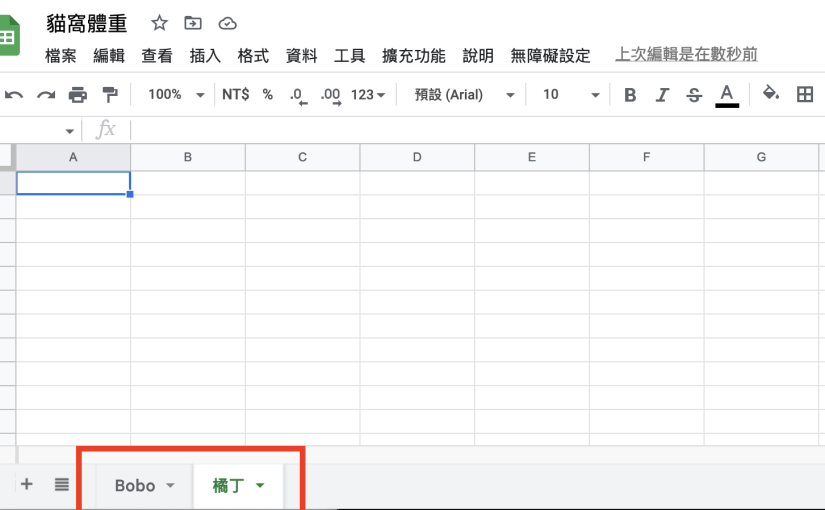Check the cloud save status icon
Image resolution: width=825 pixels, height=510 pixels.
point(227,23)
